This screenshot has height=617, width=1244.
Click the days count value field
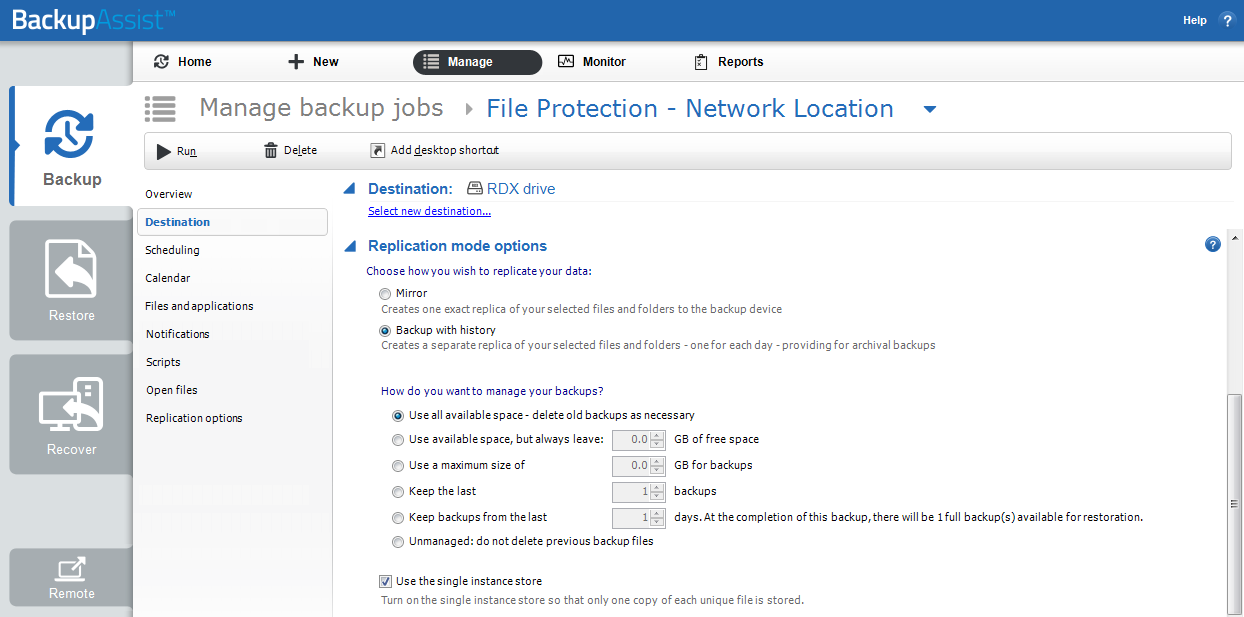pyautogui.click(x=631, y=517)
